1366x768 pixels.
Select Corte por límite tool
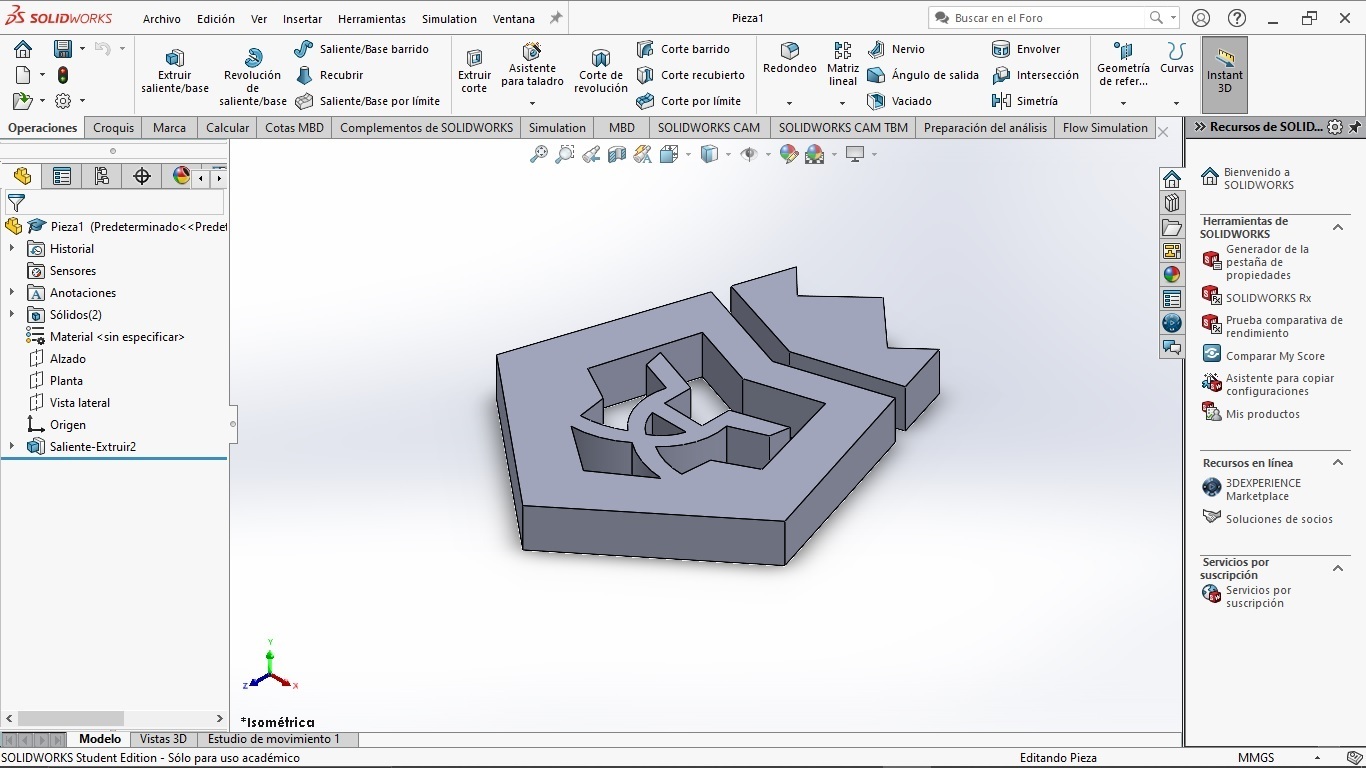pos(688,101)
